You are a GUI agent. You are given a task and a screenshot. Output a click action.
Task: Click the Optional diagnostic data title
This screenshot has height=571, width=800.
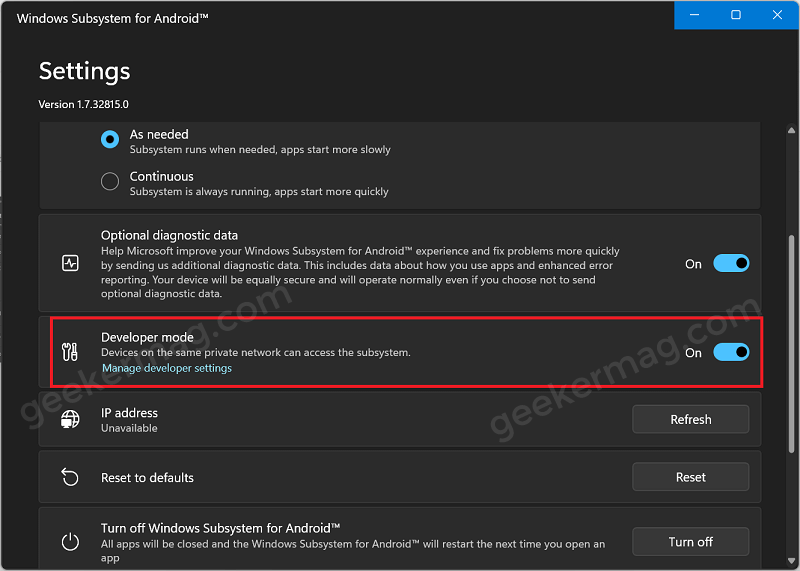[169, 235]
